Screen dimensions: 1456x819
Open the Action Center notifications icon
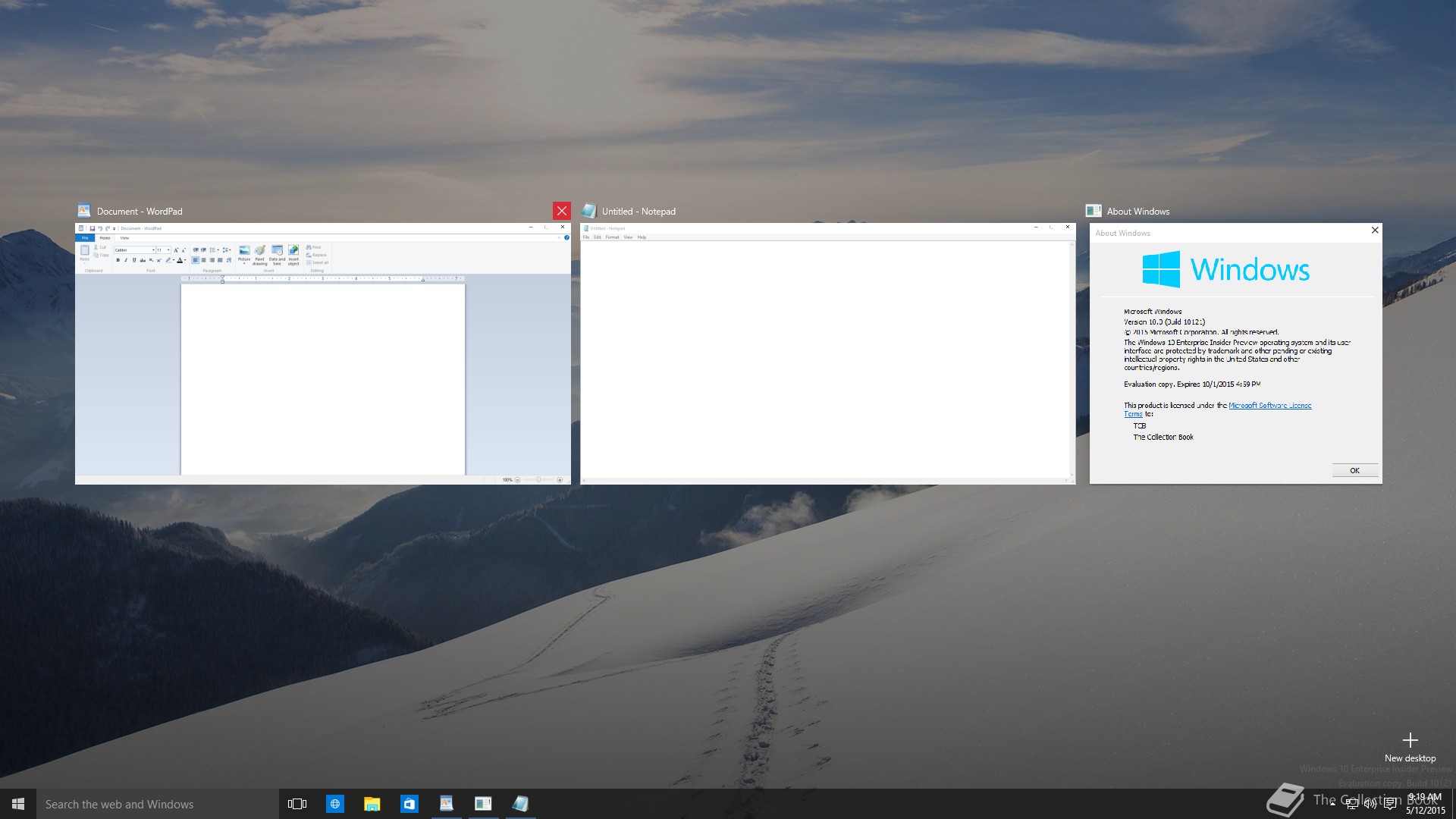(1390, 805)
